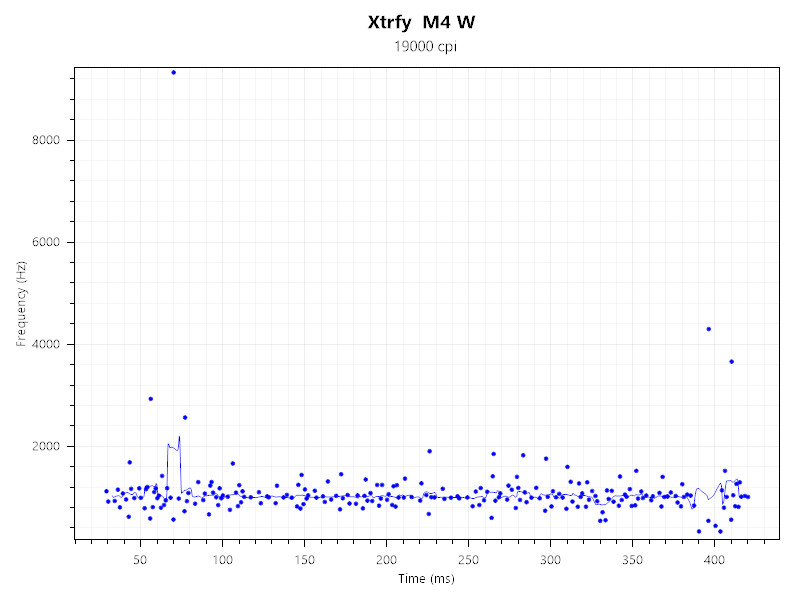Select the 250 ms x-axis tick label
Viewport: 800px width, 600px height.
[x=468, y=561]
